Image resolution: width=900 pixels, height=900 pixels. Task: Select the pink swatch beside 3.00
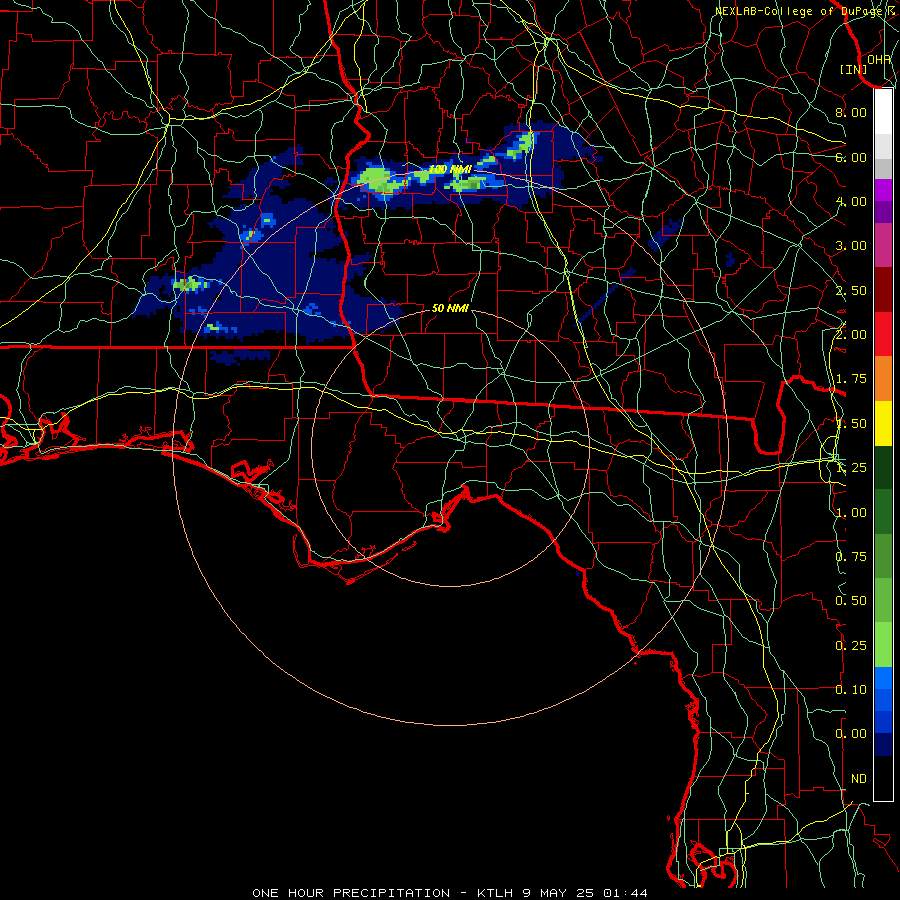coord(883,246)
